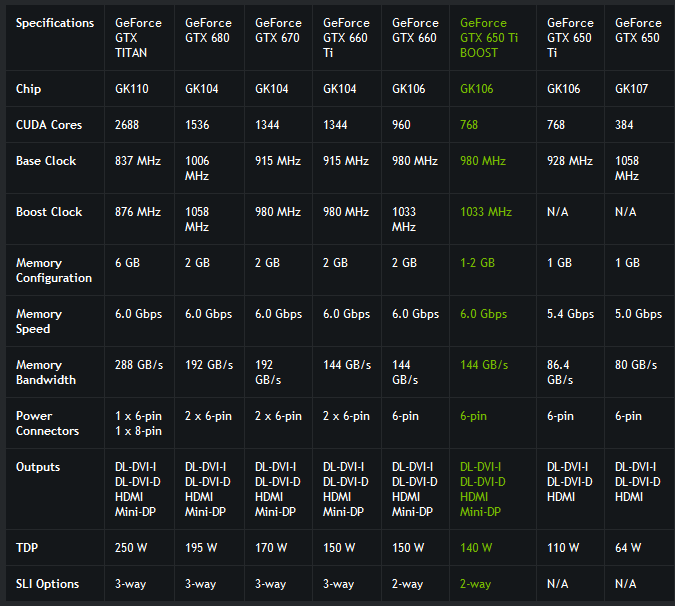Click the Boost Clock row label
The width and height of the screenshot is (675, 606).
pos(49,212)
